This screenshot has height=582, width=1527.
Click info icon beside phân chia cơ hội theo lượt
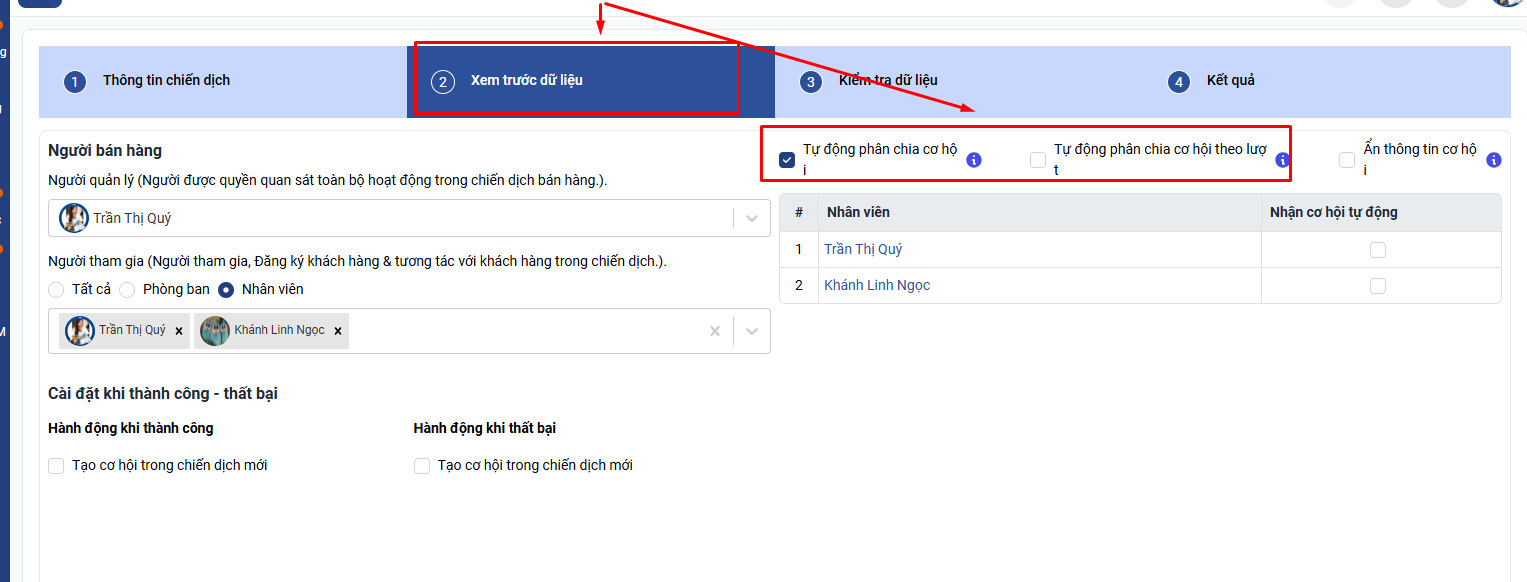tap(1282, 160)
